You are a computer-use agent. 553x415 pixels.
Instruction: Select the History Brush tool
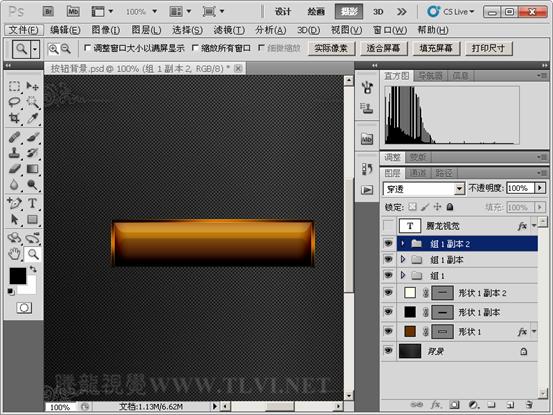[x=32, y=153]
